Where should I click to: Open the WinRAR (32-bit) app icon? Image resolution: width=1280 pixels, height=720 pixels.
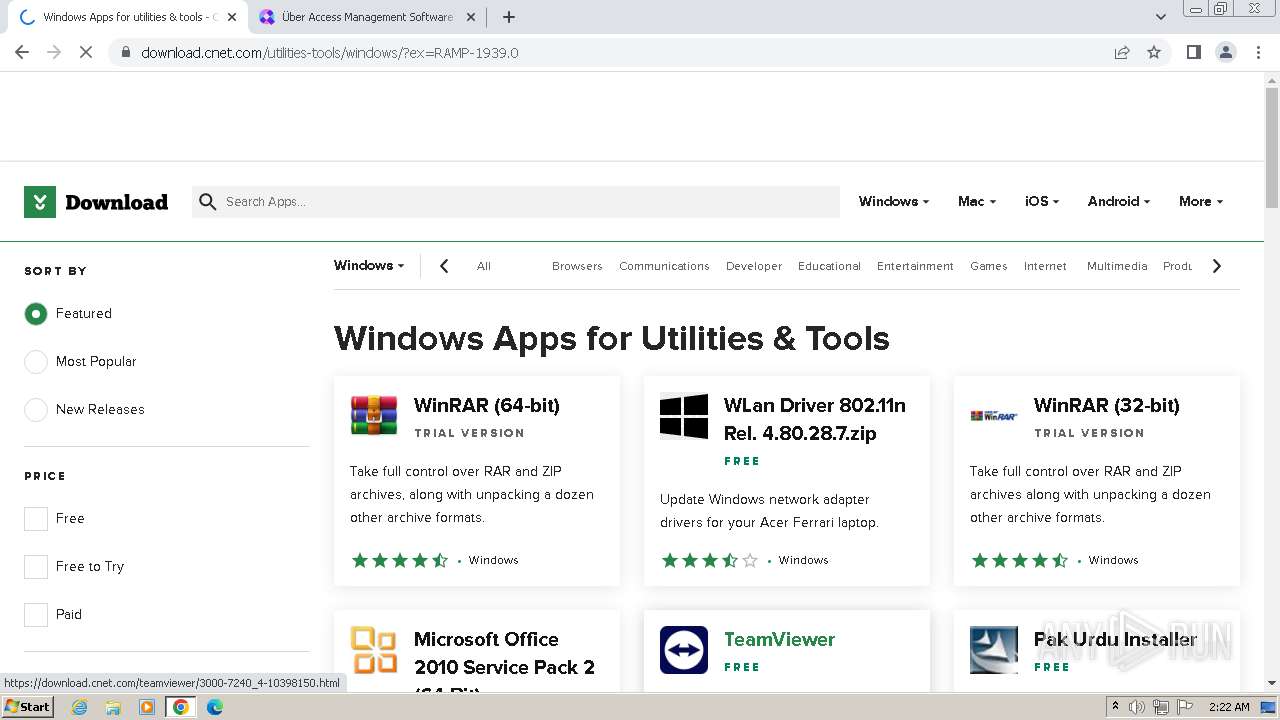(994, 415)
